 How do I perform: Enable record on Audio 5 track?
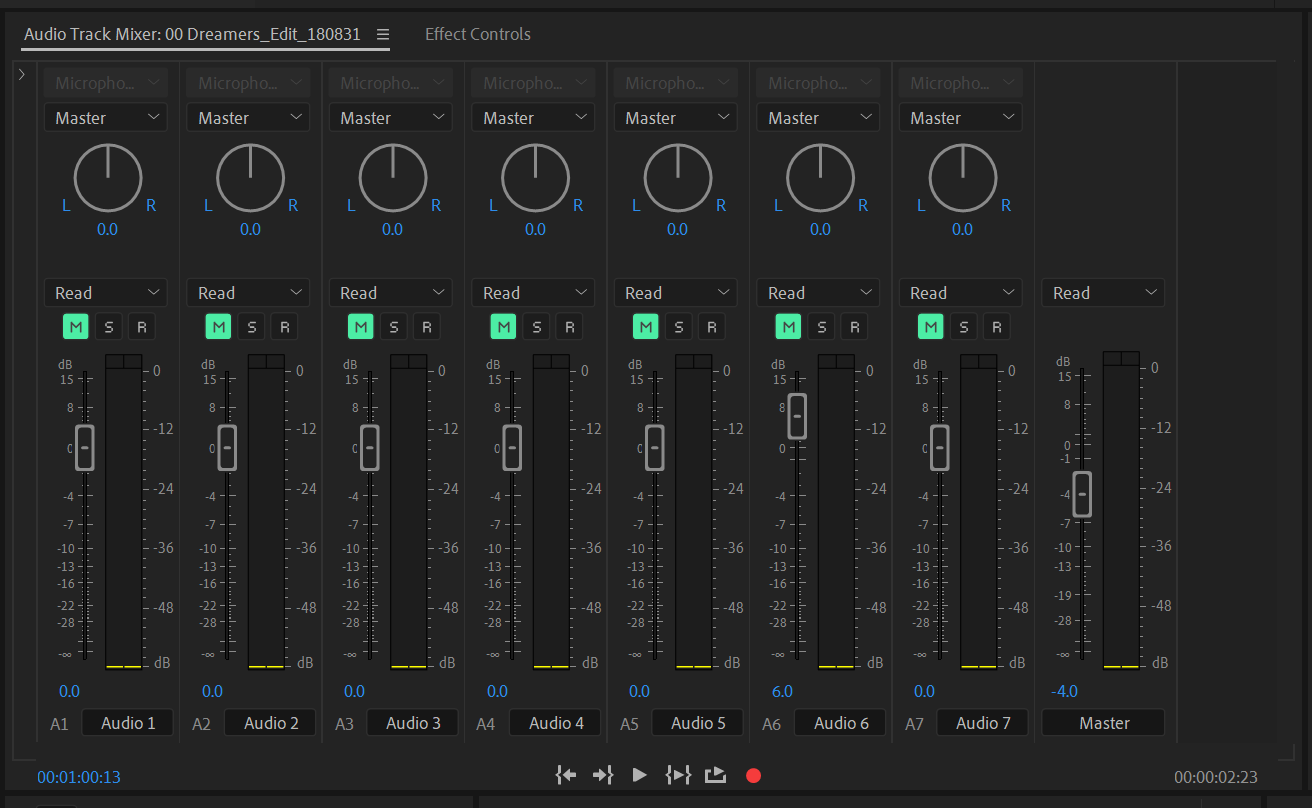(711, 326)
